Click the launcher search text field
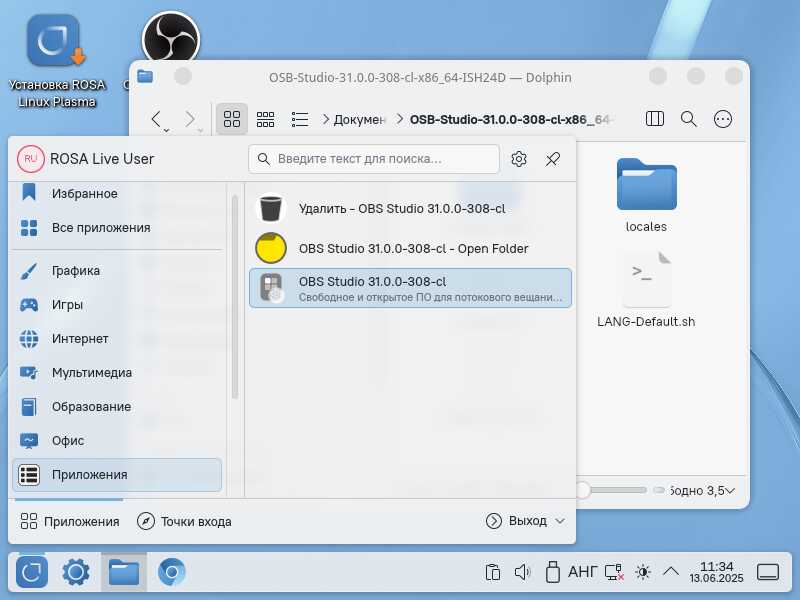The image size is (800, 600). click(373, 159)
